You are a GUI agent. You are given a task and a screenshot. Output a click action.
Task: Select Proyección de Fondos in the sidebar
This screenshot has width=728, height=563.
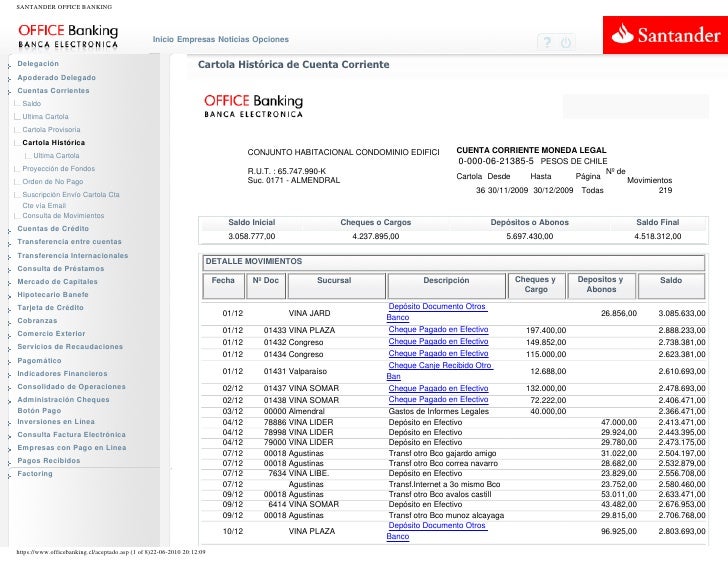click(x=59, y=168)
